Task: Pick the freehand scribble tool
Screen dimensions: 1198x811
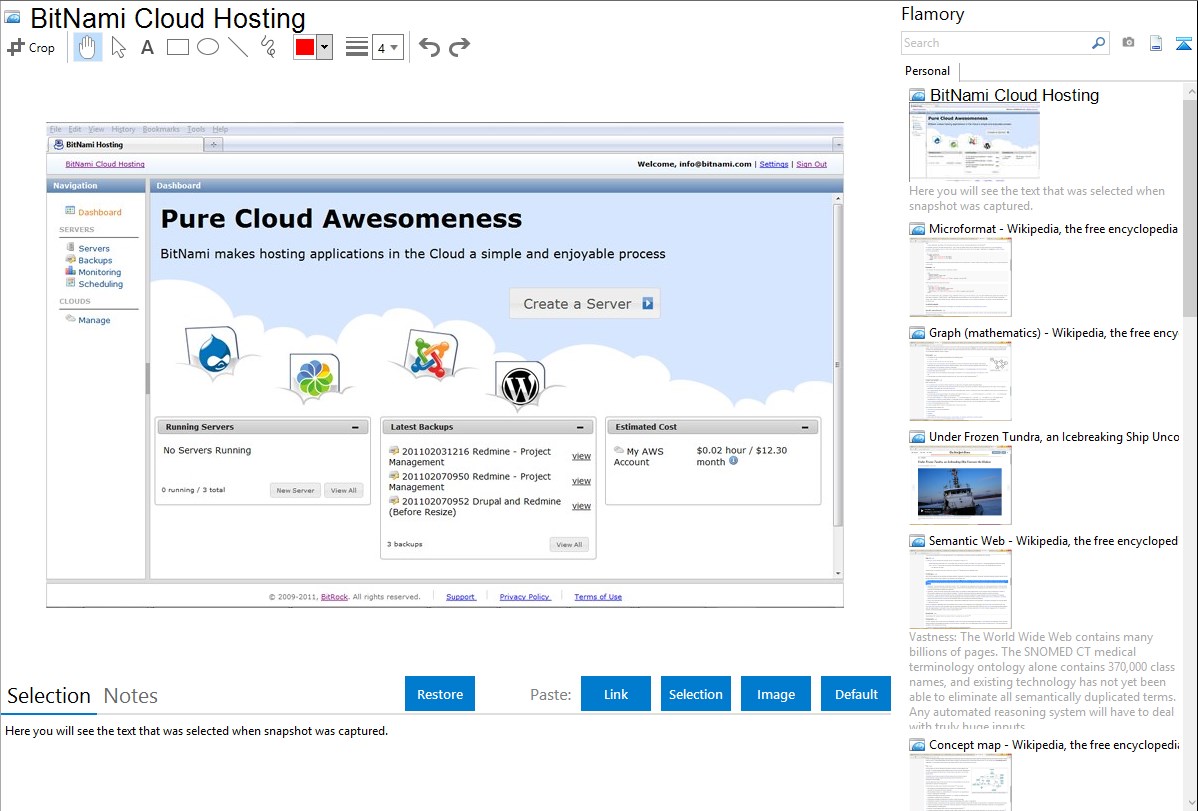Action: click(x=268, y=47)
